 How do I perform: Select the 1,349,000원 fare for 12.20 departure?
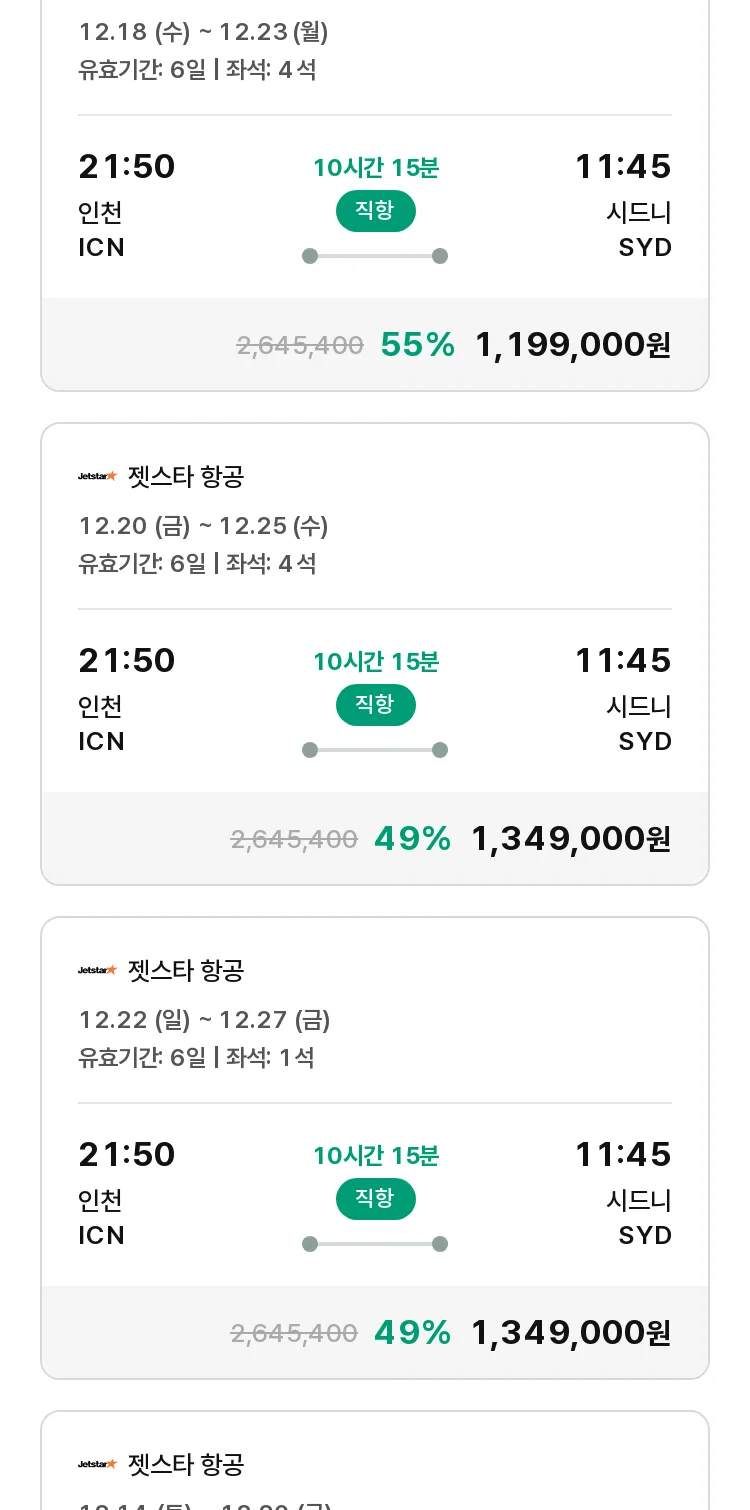[571, 838]
